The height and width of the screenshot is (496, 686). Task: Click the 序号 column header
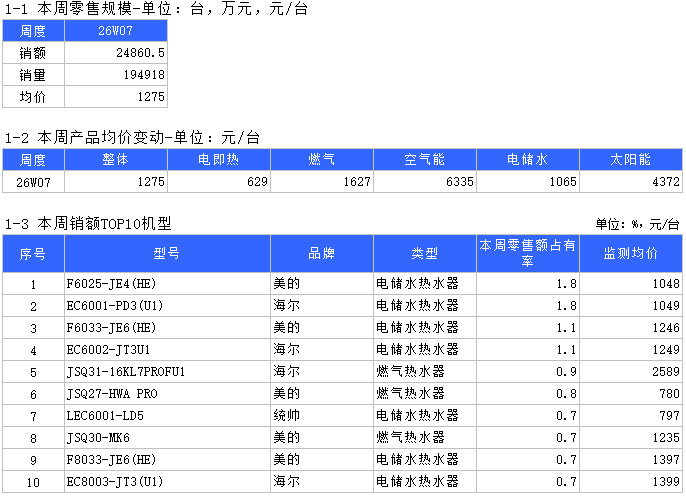click(33, 253)
